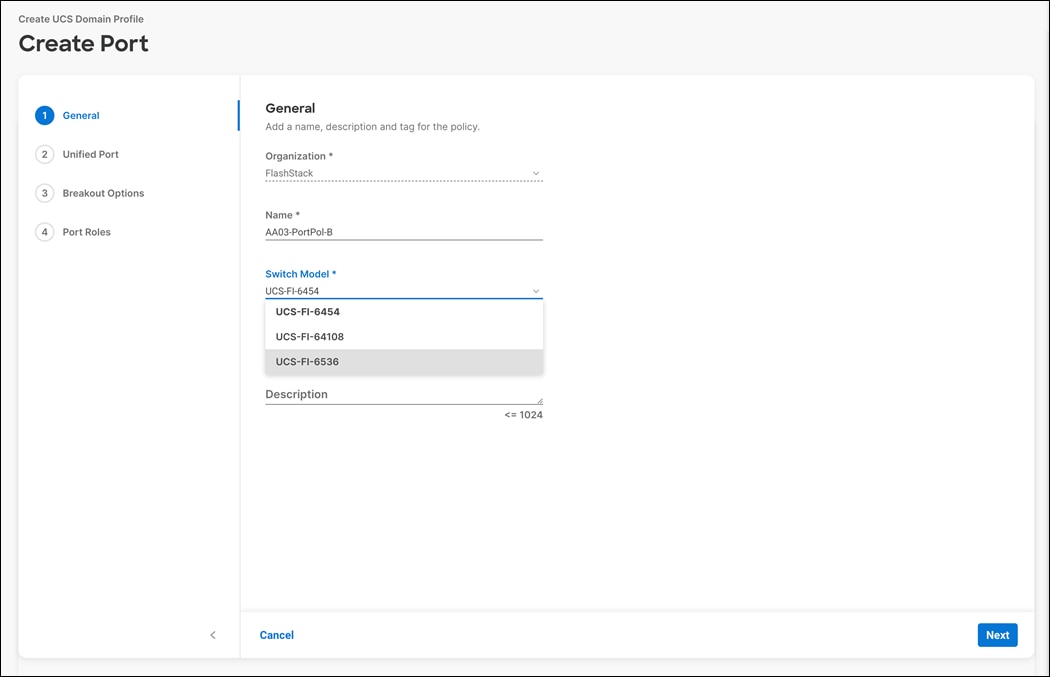Click the back chevron at the sidebar bottom
Viewport: 1050px width, 677px height.
coord(213,634)
